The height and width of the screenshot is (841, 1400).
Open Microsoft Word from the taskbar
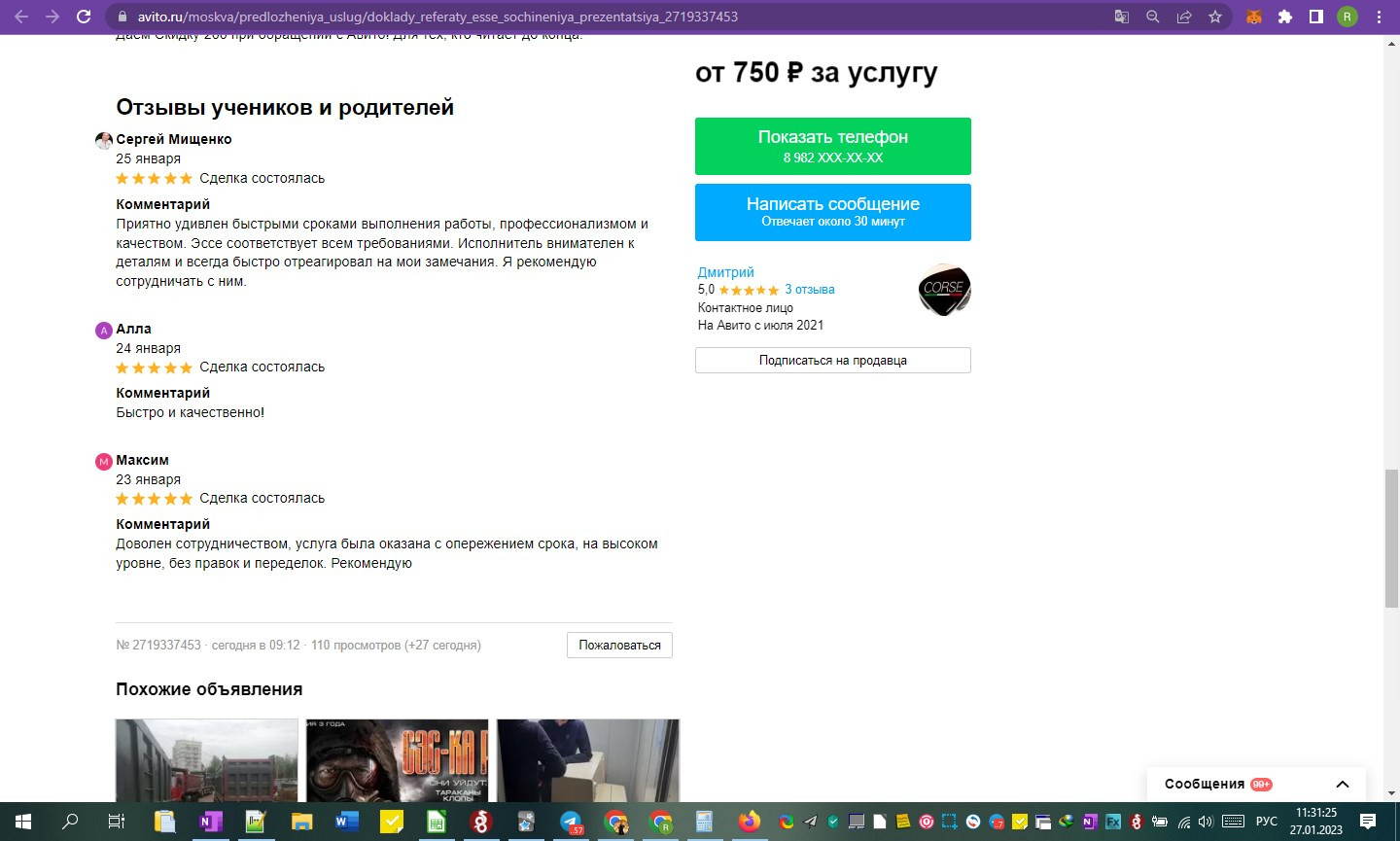coord(346,822)
